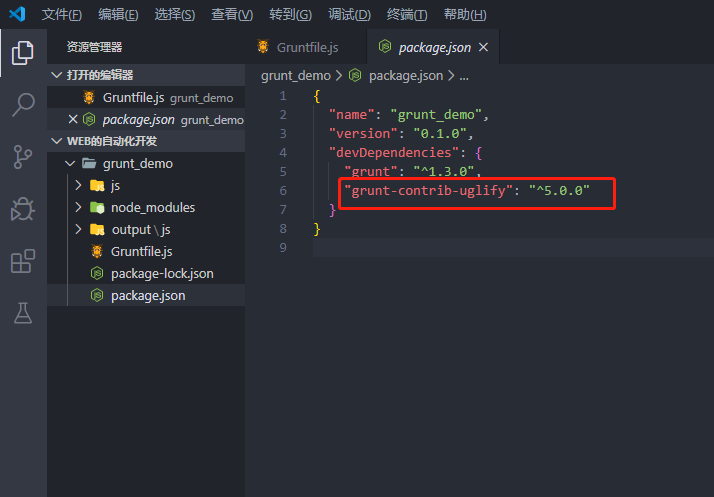Select package.json in open editors list
This screenshot has width=714, height=497.
(x=146, y=119)
